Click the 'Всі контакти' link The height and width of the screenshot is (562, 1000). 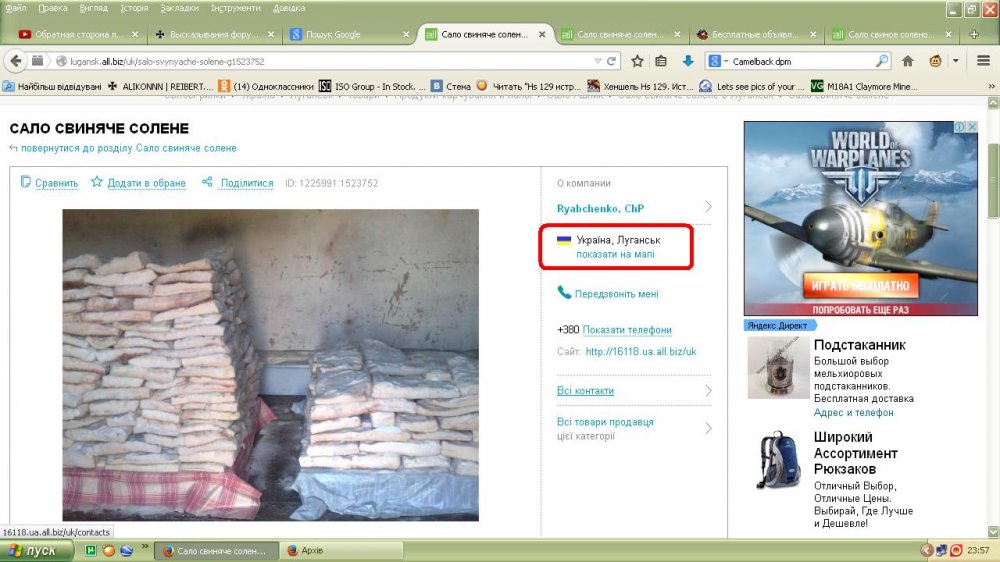coord(585,390)
